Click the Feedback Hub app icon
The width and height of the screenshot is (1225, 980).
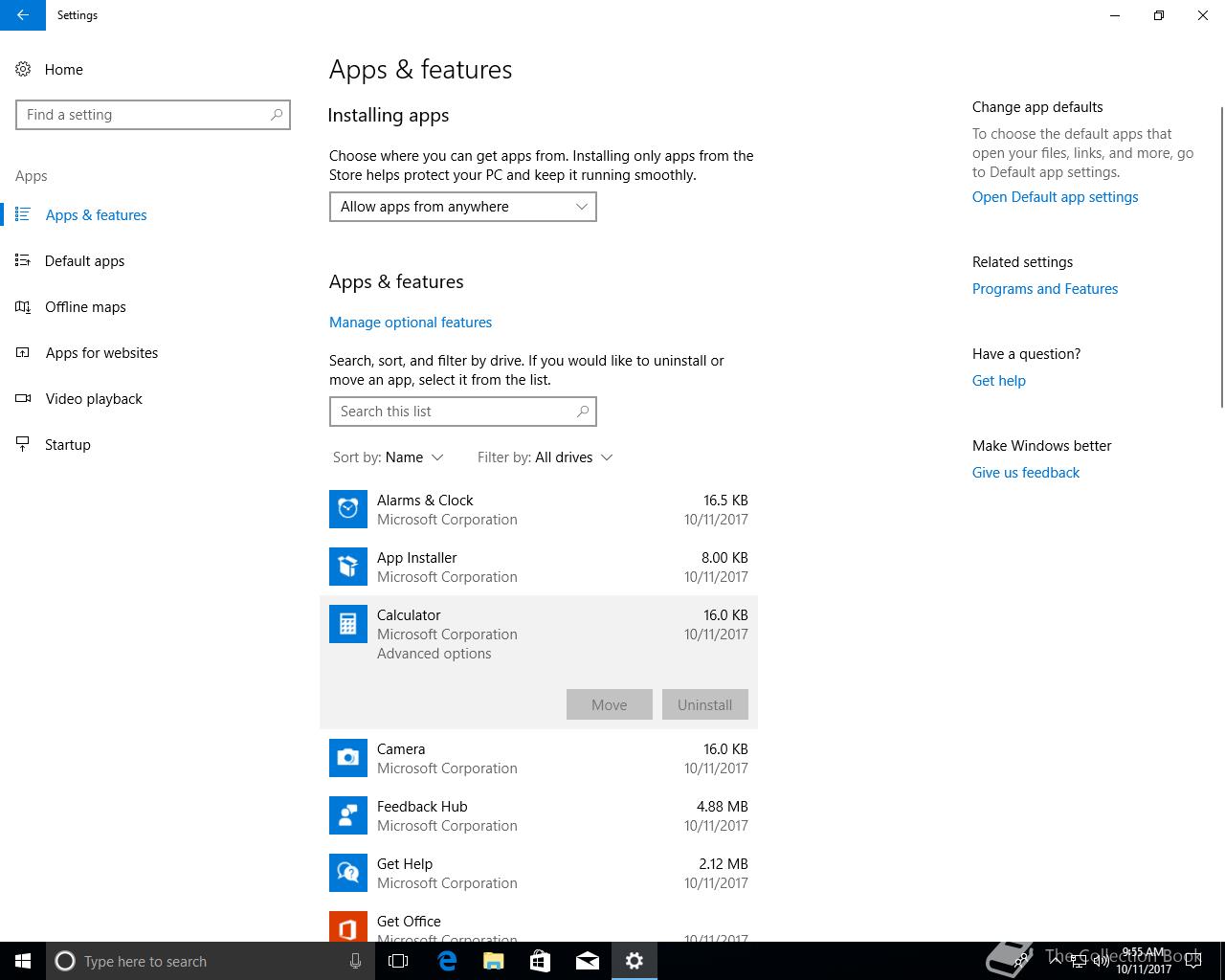pyautogui.click(x=348, y=815)
